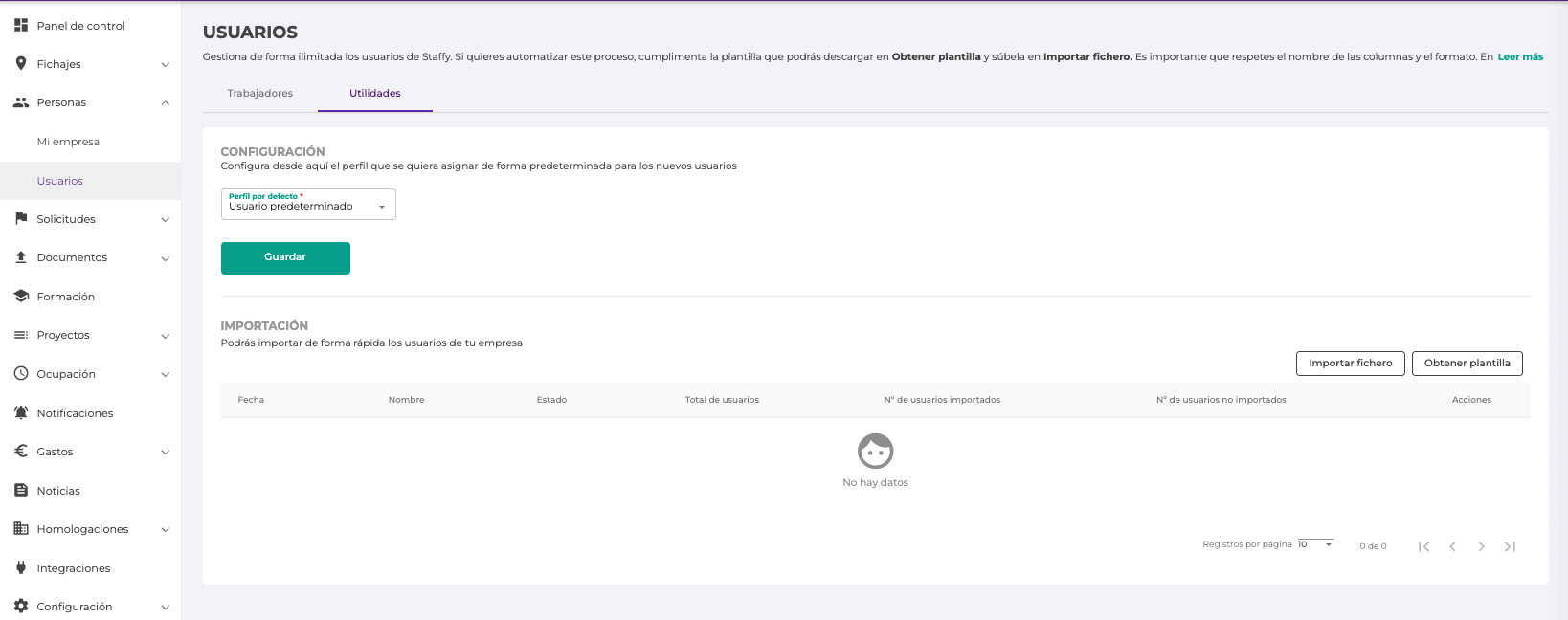Click the Importar fichero button
This screenshot has height=620, width=1568.
[1350, 364]
